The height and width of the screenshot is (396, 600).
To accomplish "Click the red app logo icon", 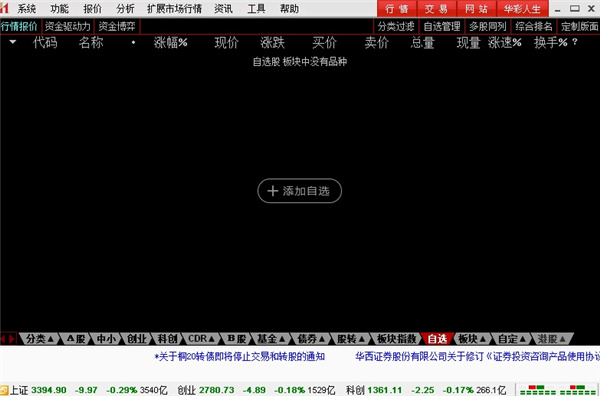I will [x=4, y=8].
